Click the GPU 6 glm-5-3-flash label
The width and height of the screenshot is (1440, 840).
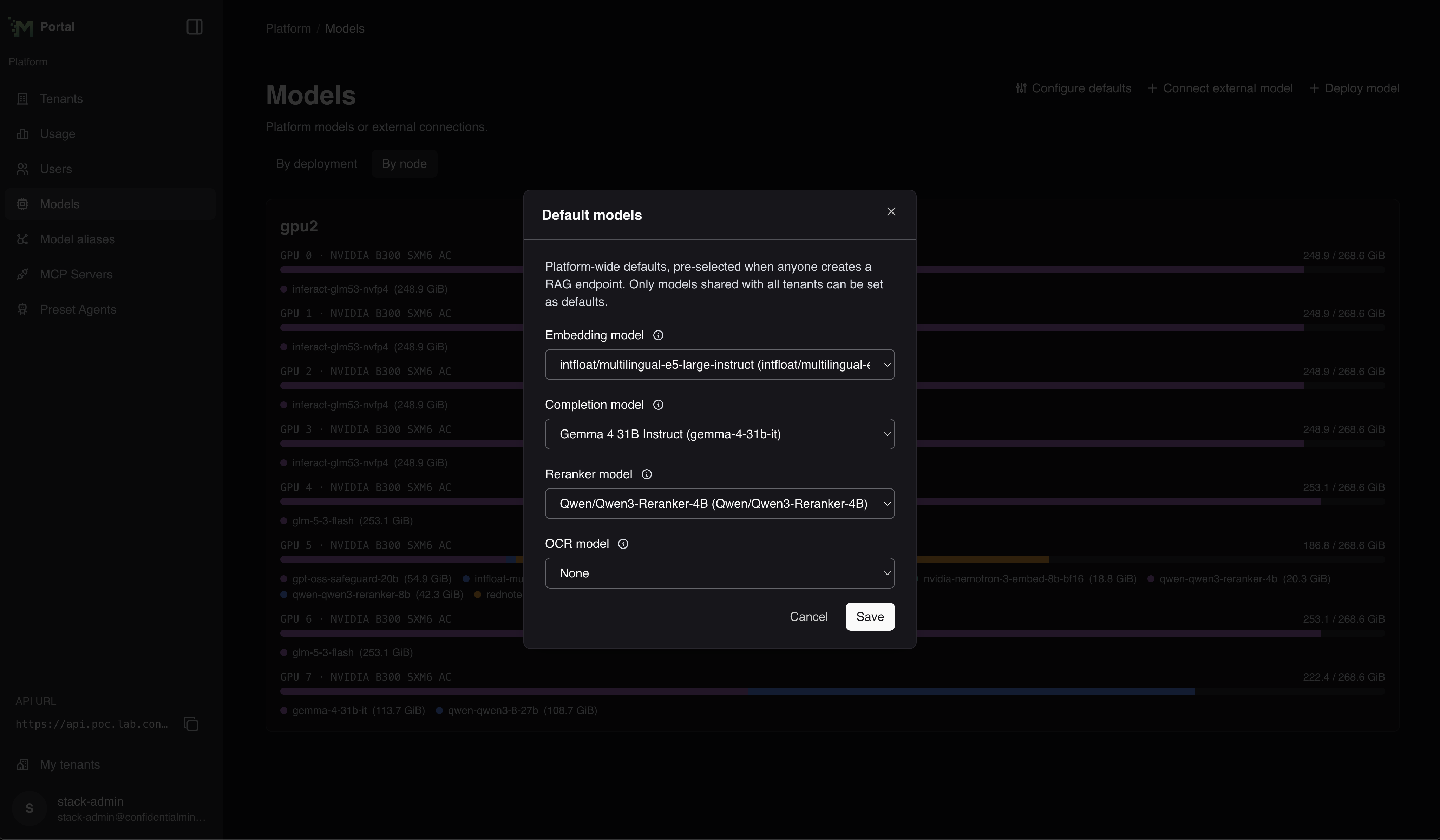[353, 652]
